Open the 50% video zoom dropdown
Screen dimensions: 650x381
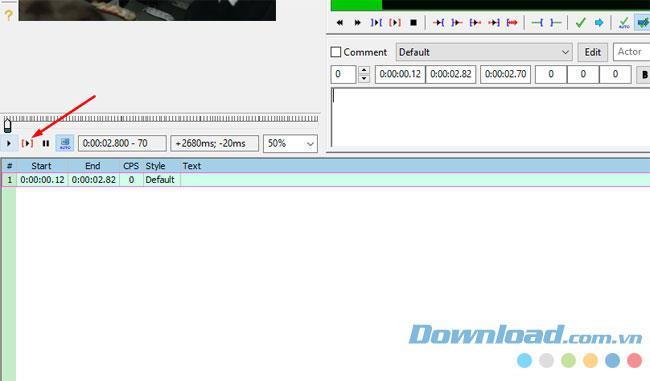coord(290,143)
